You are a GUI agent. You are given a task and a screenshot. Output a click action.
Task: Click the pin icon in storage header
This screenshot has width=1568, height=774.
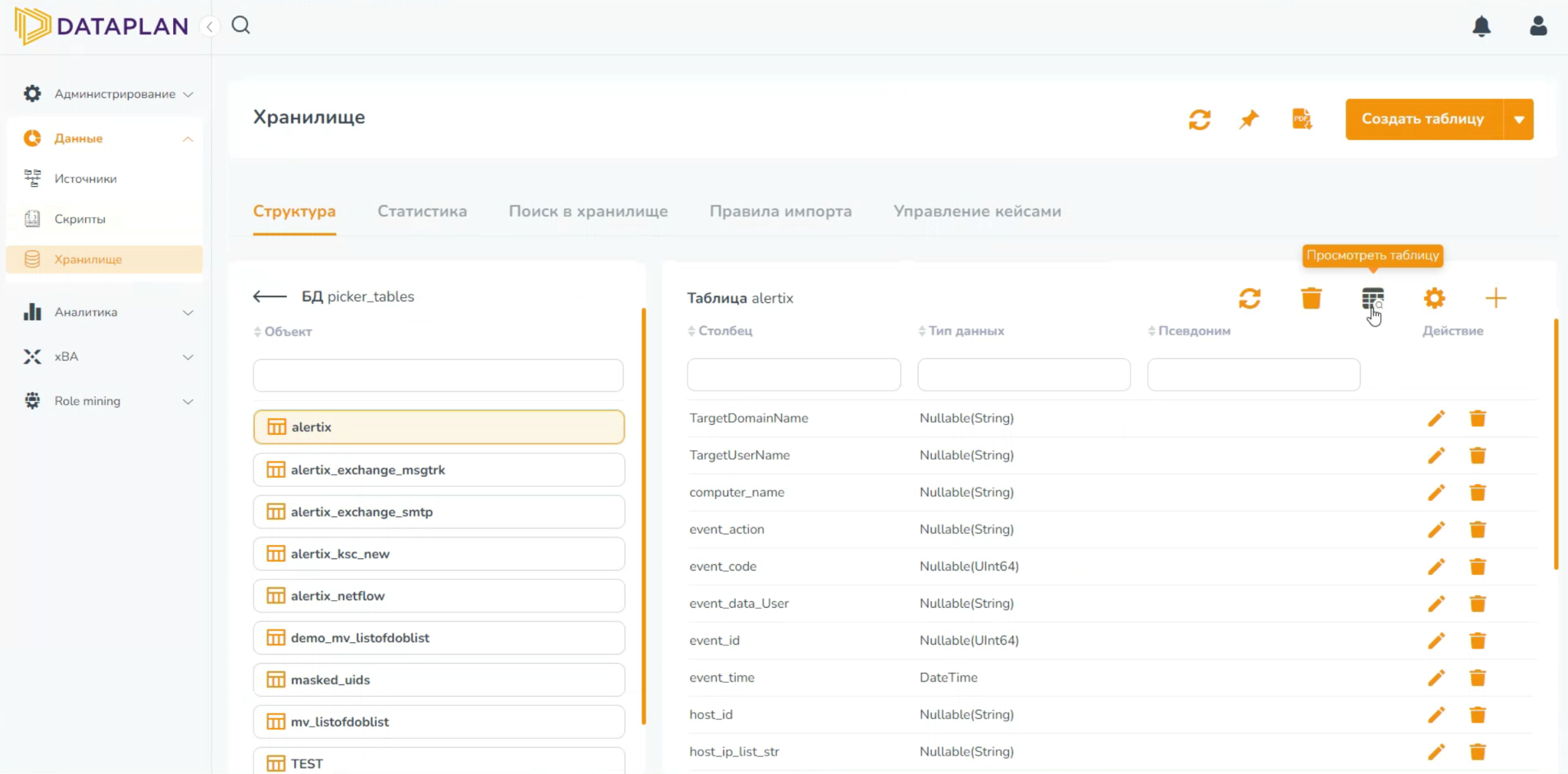pyautogui.click(x=1249, y=119)
